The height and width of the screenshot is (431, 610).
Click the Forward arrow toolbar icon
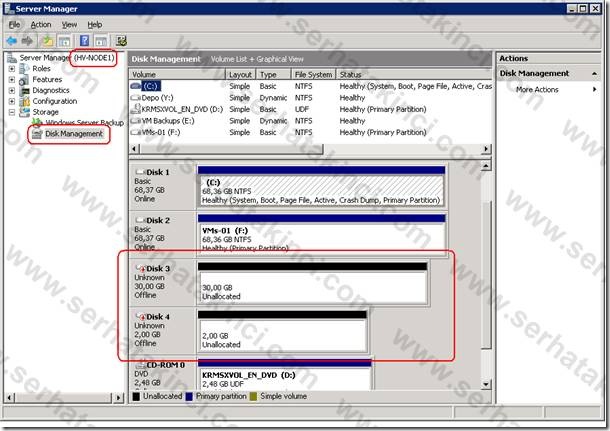(x=27, y=41)
